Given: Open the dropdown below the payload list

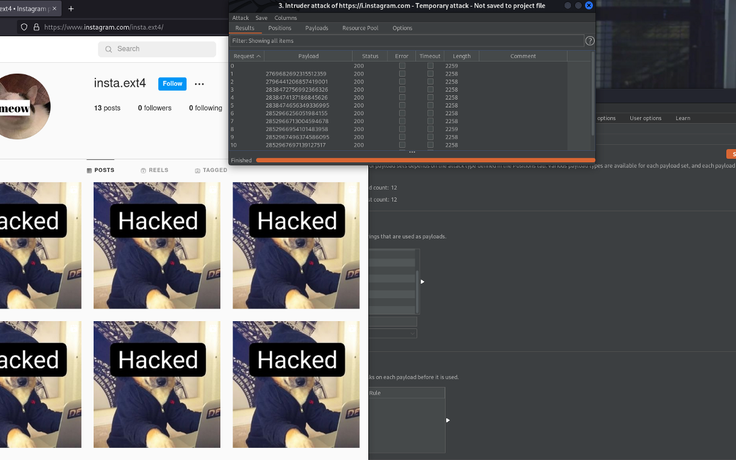Looking at the screenshot, I should [x=393, y=333].
